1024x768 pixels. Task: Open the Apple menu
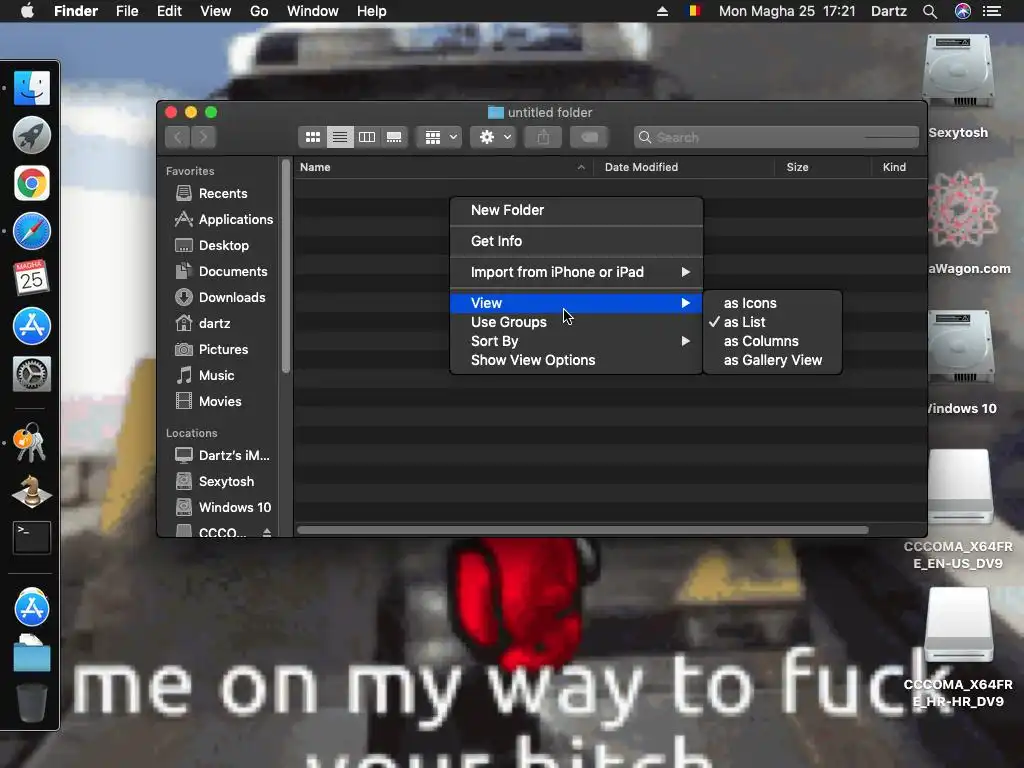(27, 11)
